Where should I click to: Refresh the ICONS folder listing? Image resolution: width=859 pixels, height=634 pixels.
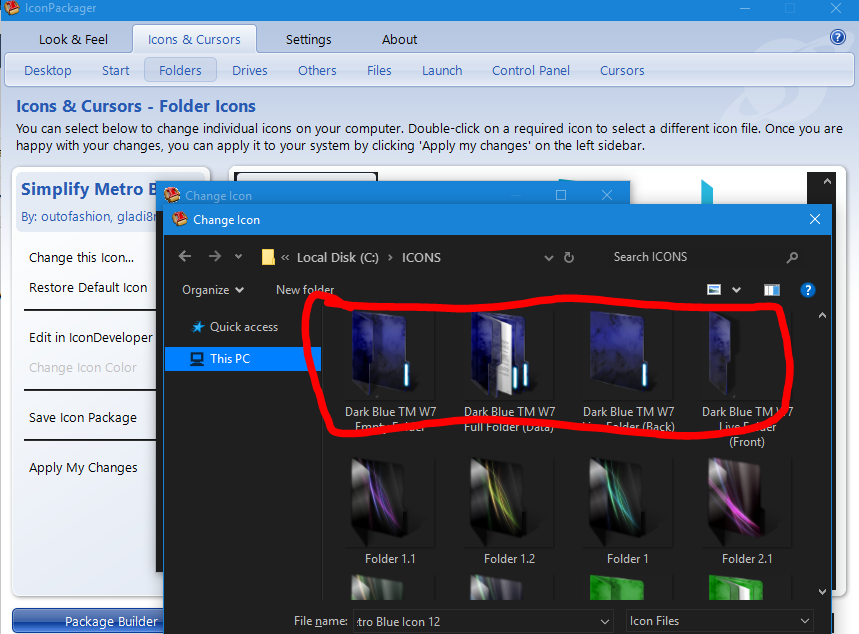569,257
